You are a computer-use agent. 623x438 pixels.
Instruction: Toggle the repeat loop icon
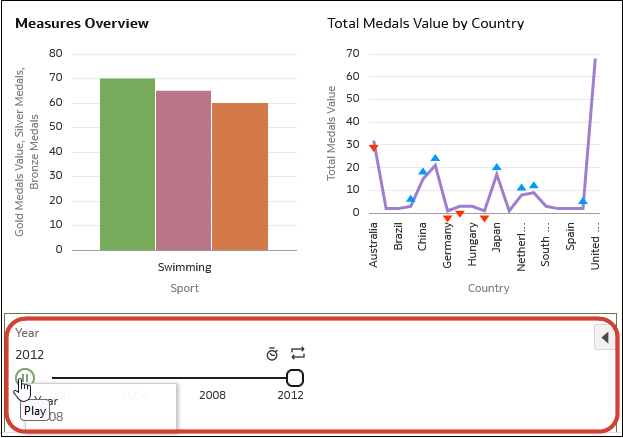pos(298,353)
